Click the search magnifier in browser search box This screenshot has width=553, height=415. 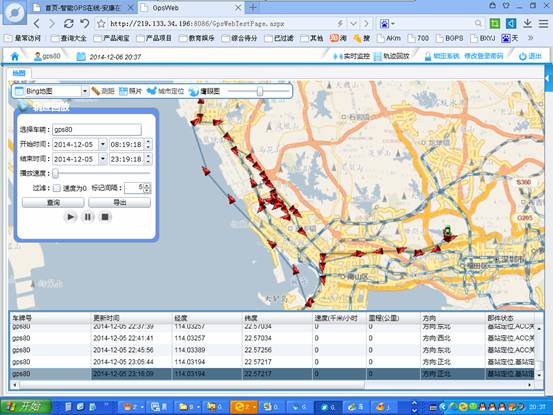(x=478, y=23)
